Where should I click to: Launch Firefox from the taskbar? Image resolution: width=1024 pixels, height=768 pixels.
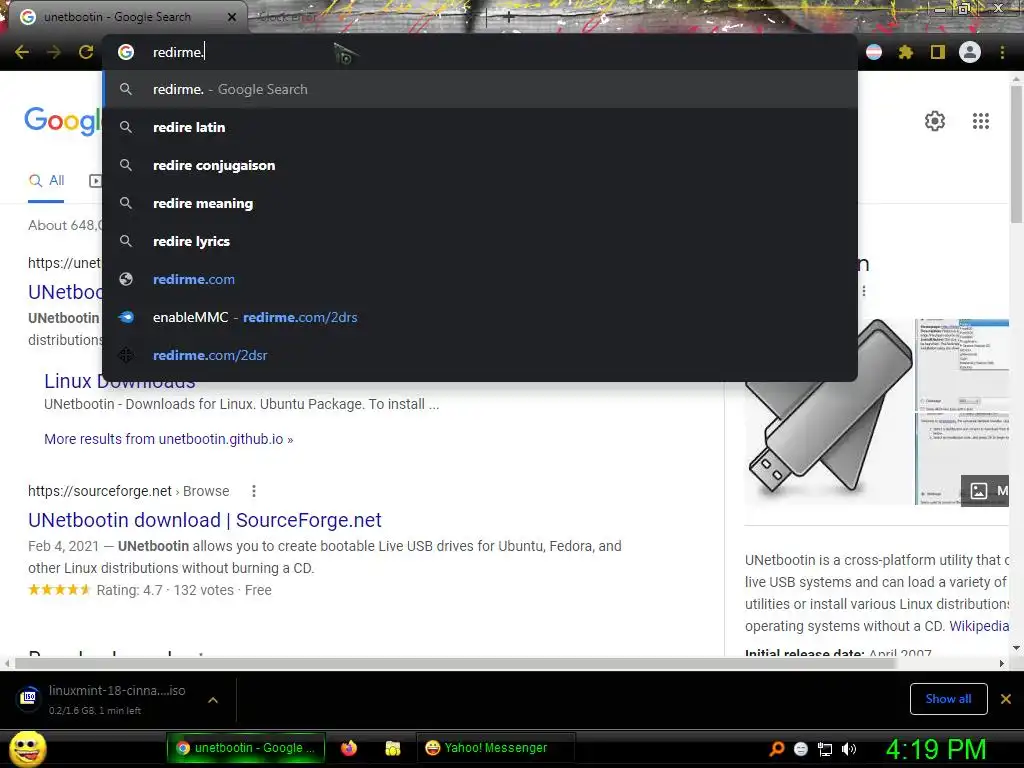click(x=349, y=748)
